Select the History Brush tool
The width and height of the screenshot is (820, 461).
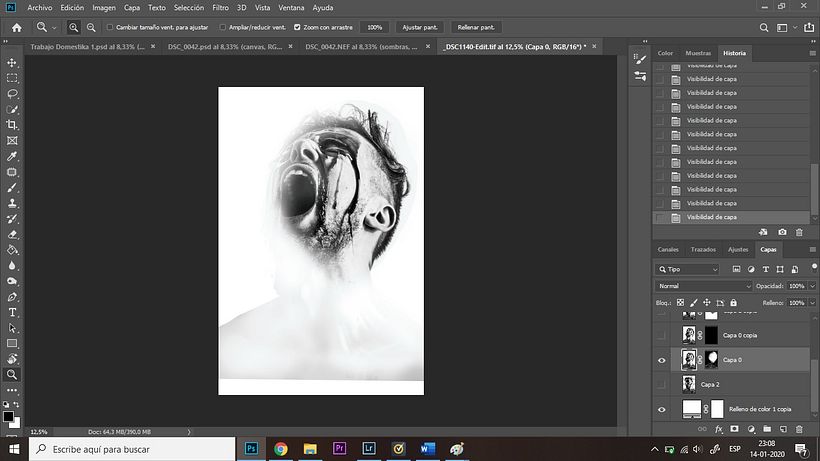[x=12, y=219]
